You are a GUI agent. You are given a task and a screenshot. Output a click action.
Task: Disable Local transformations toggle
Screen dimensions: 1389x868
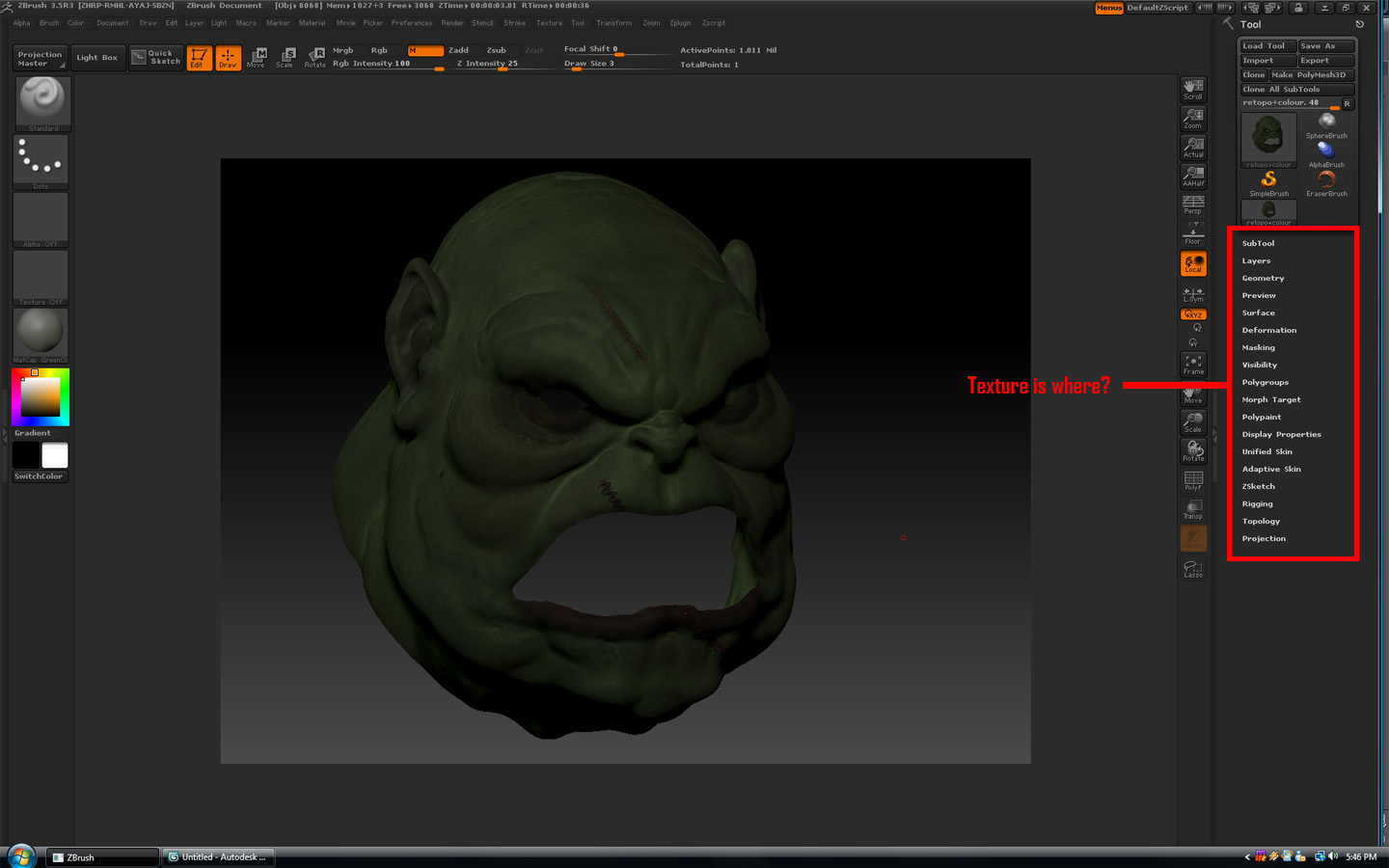[1193, 263]
